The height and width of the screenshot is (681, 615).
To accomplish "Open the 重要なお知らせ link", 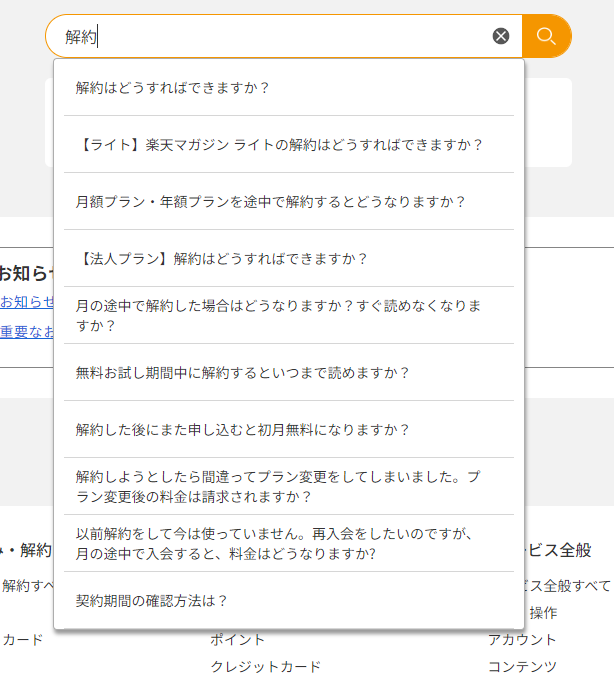I will click(x=27, y=332).
